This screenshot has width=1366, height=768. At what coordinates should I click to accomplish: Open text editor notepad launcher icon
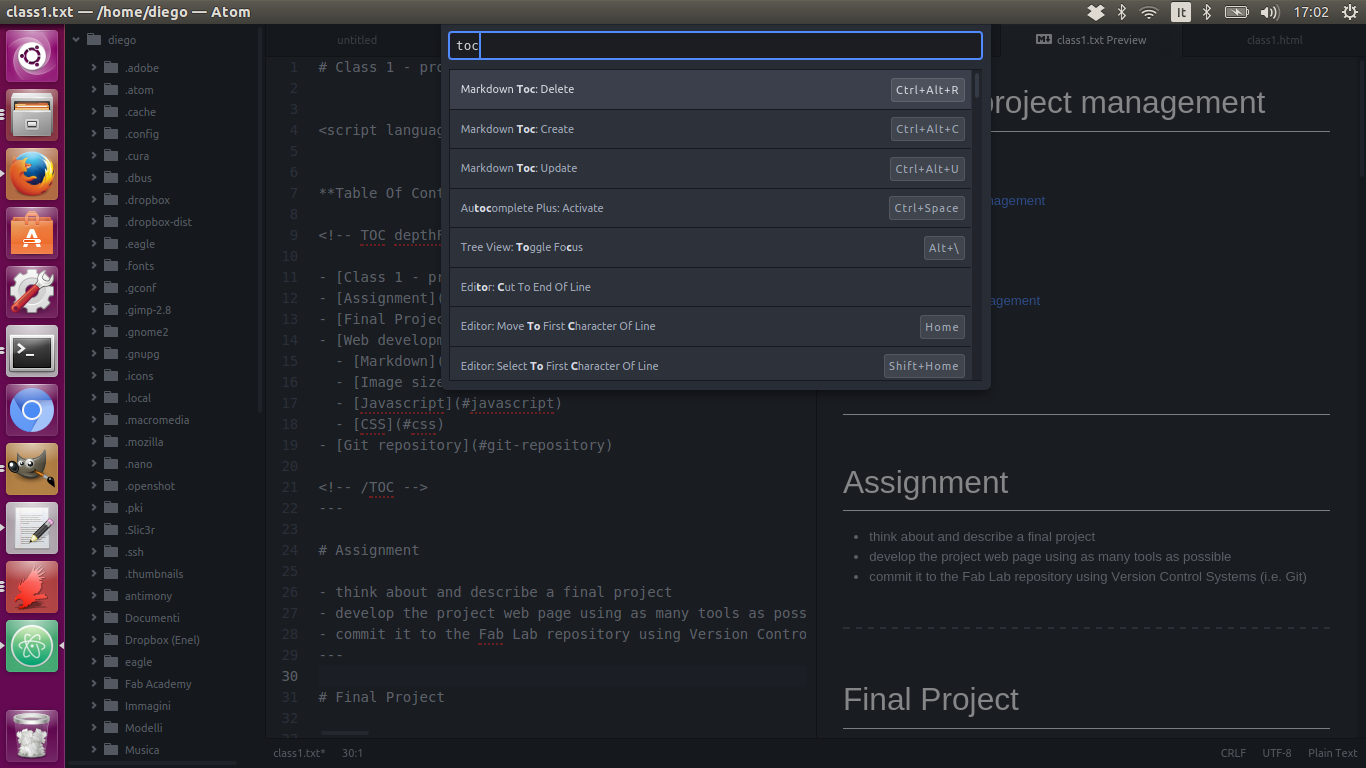[33, 528]
